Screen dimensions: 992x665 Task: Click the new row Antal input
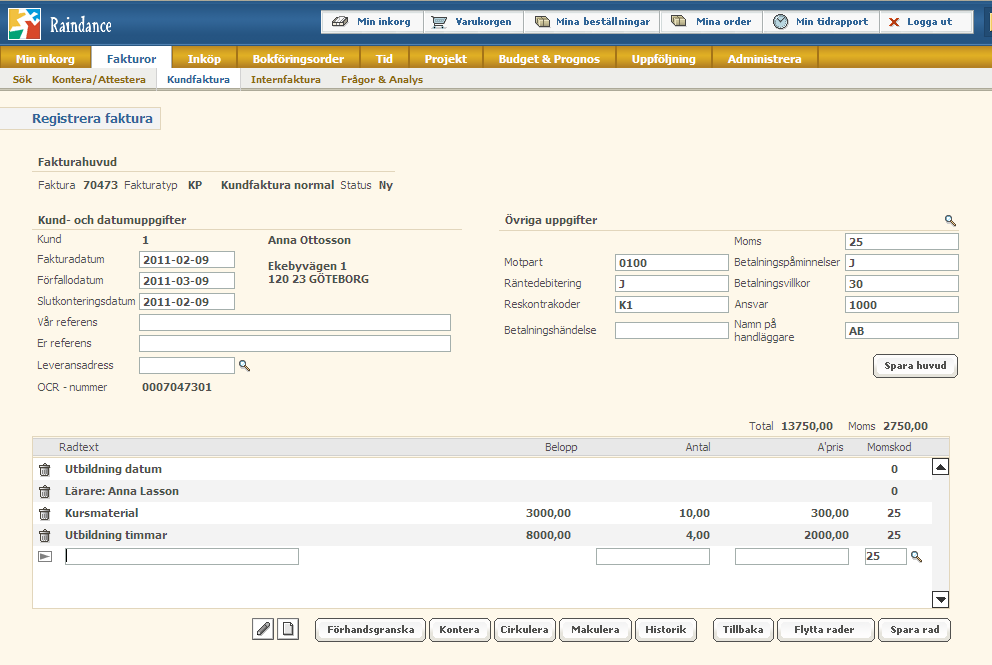coord(652,557)
